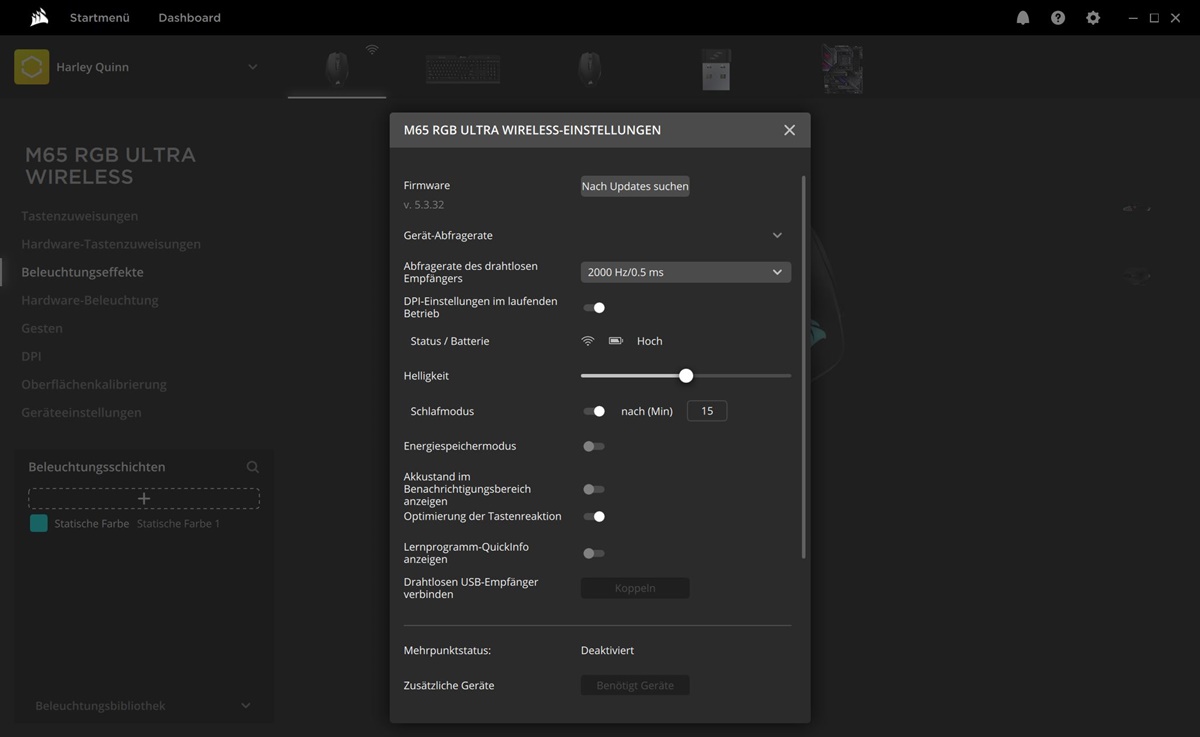
Task: Enable the Energiespeichermodus switch
Action: [x=594, y=446]
